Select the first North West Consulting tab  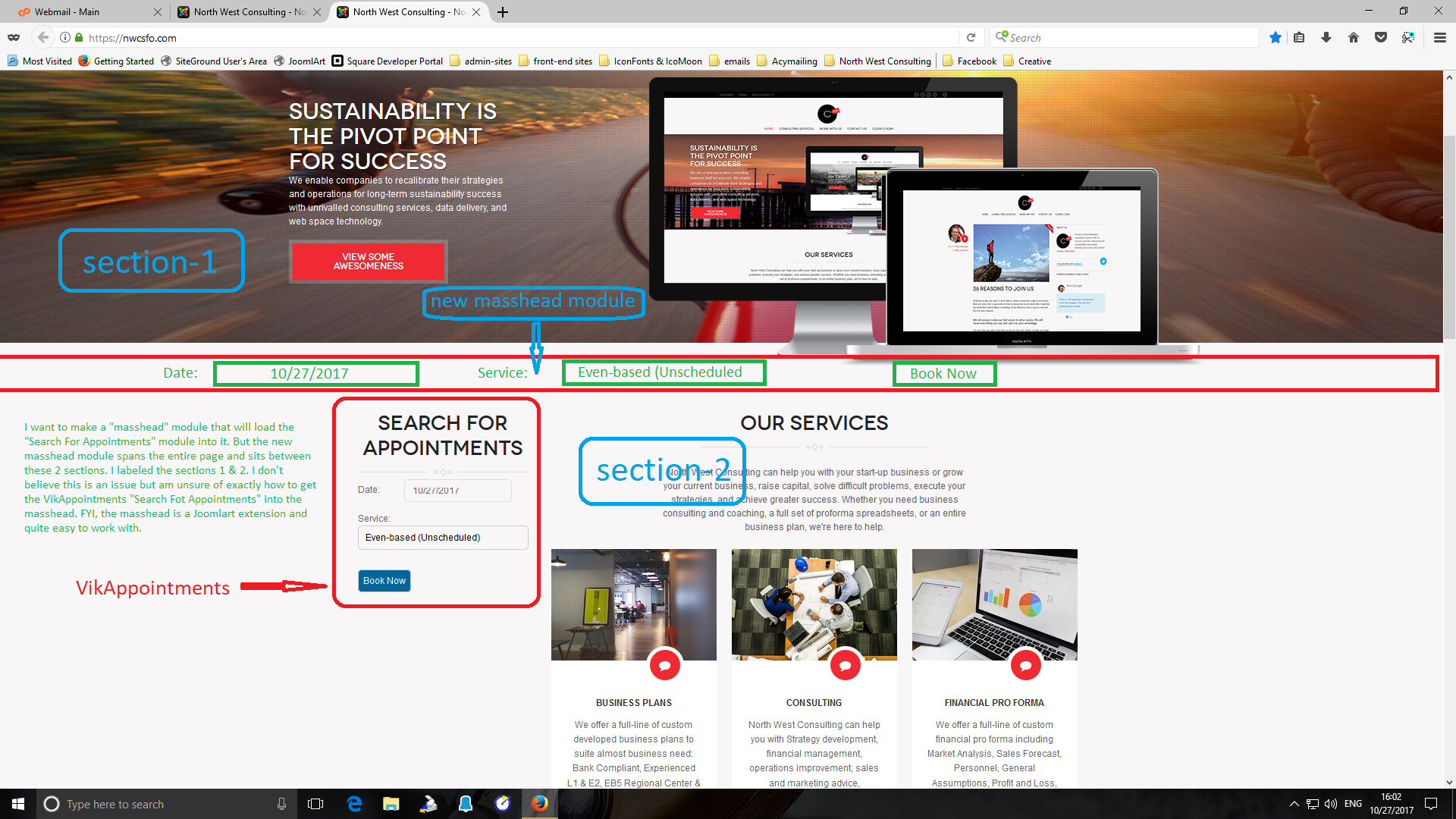243,12
